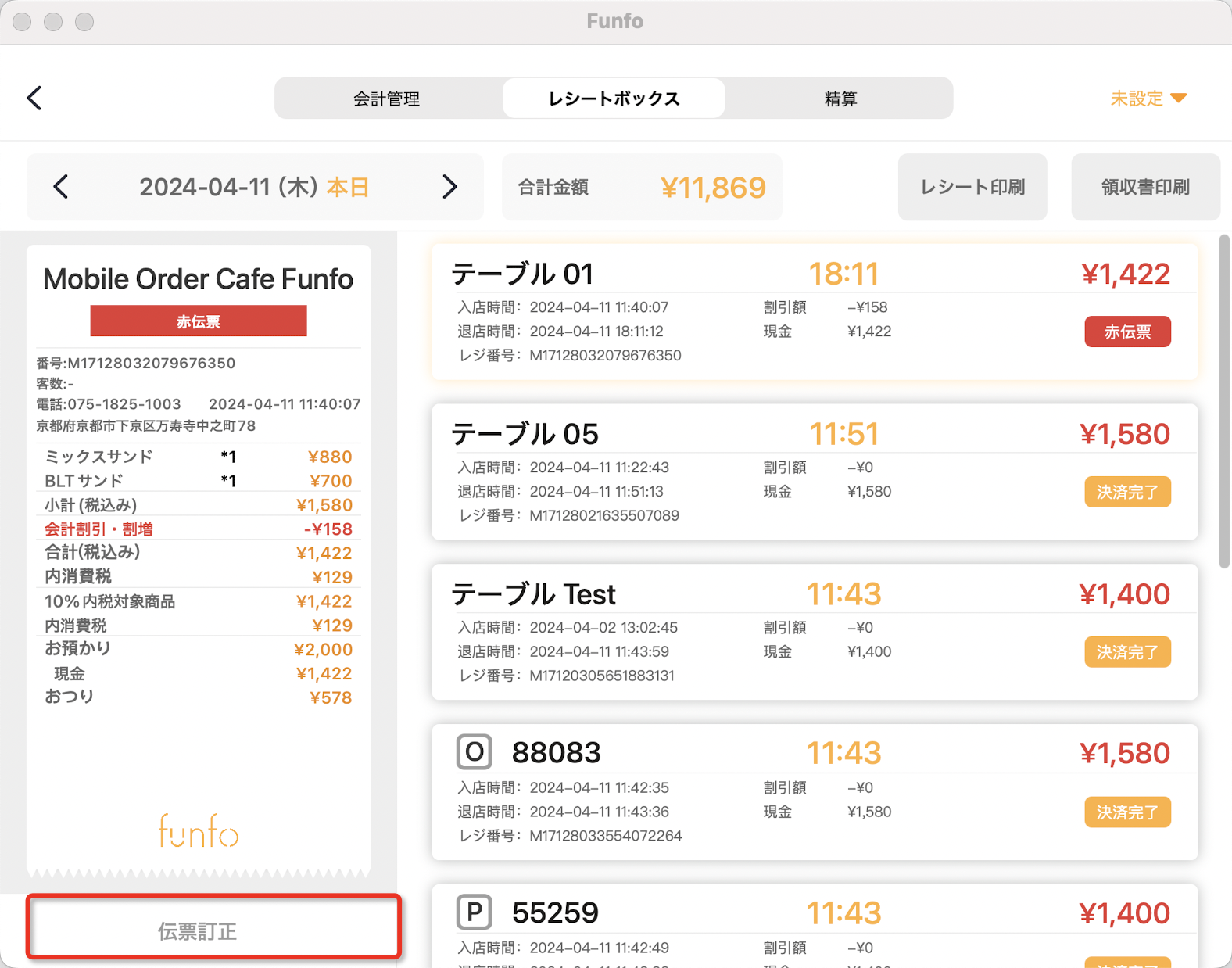The height and width of the screenshot is (968, 1232).
Task: Click the ミックスサンド line item
Action: coord(199,457)
